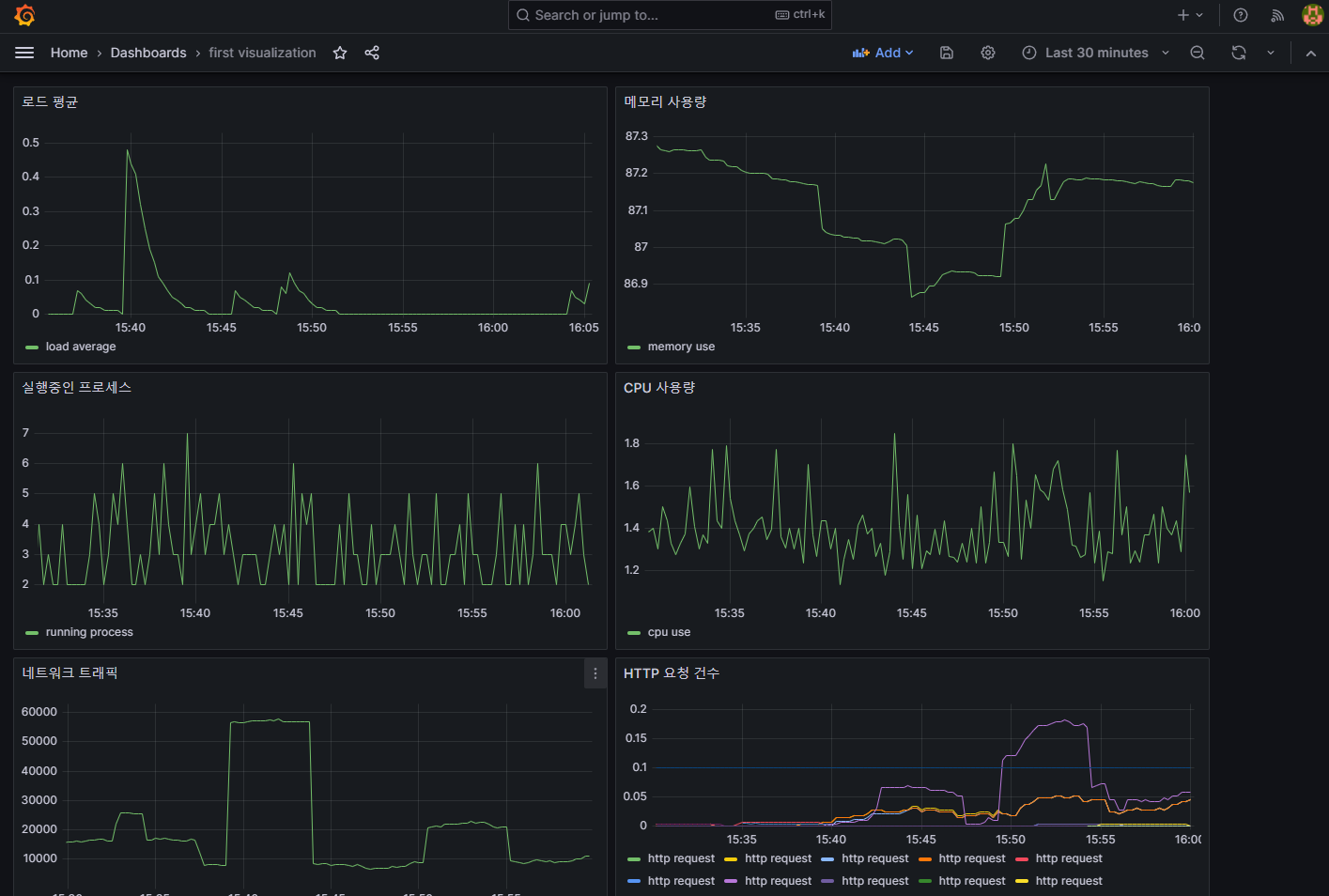The width and height of the screenshot is (1329, 896).
Task: Toggle the load average legend series
Action: tap(81, 347)
